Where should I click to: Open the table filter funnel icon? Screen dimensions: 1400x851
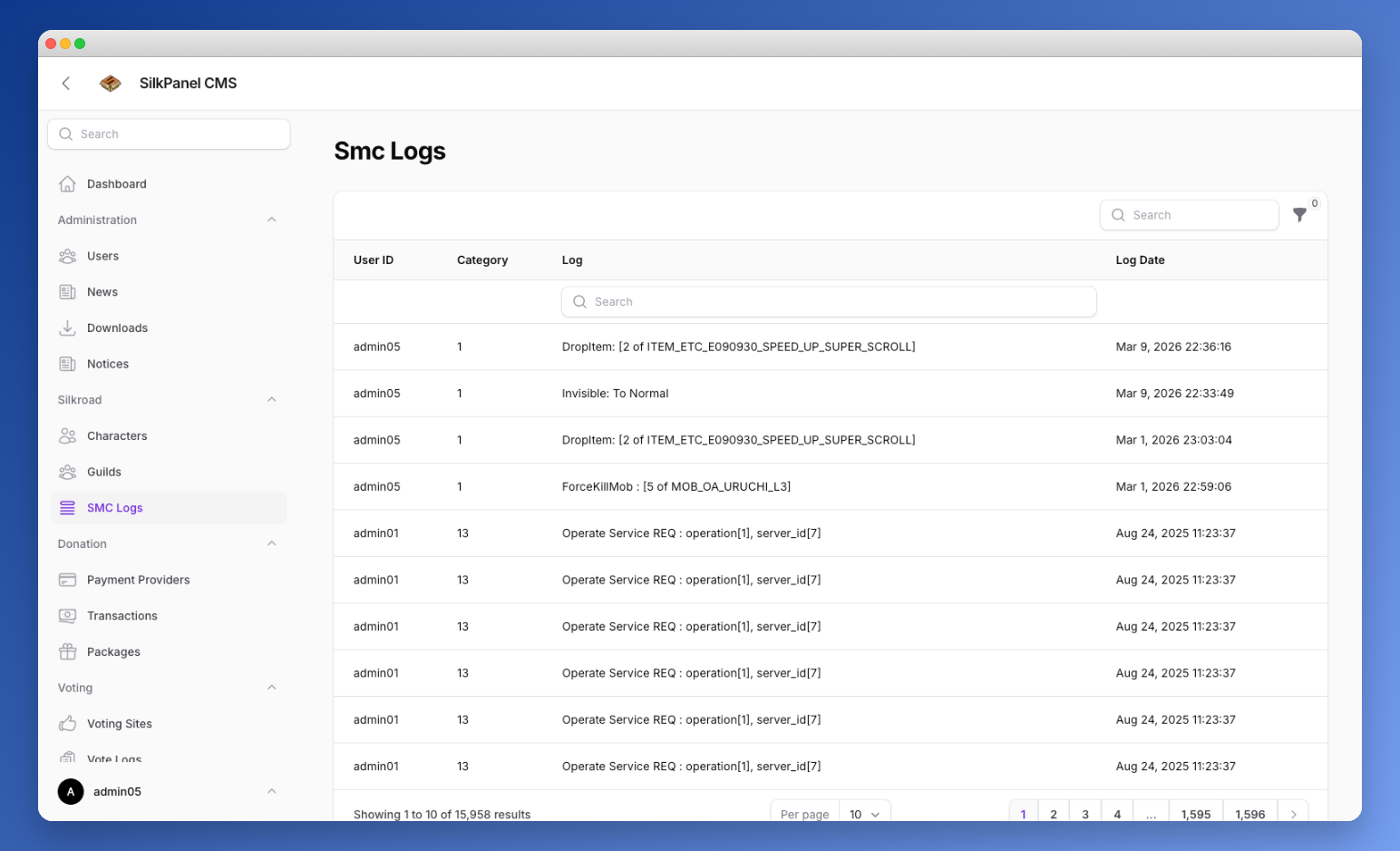click(1299, 215)
